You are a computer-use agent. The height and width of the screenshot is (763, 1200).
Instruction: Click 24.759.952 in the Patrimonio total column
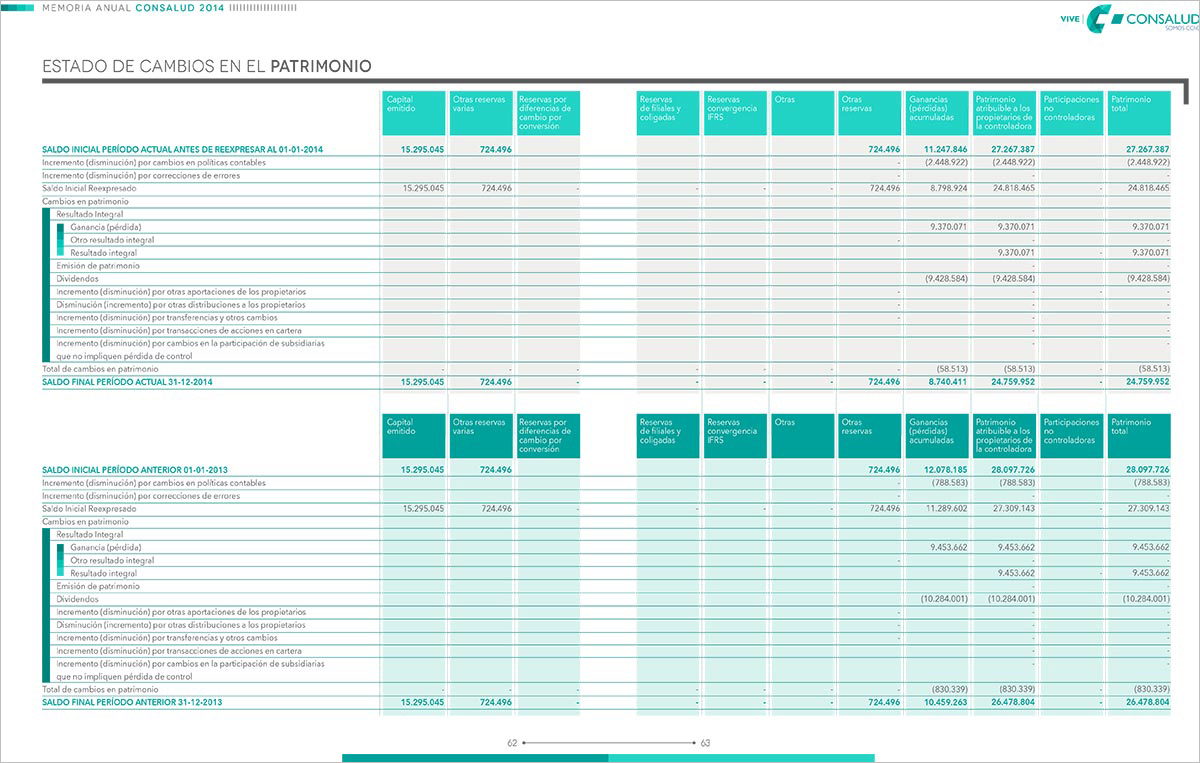(1148, 381)
